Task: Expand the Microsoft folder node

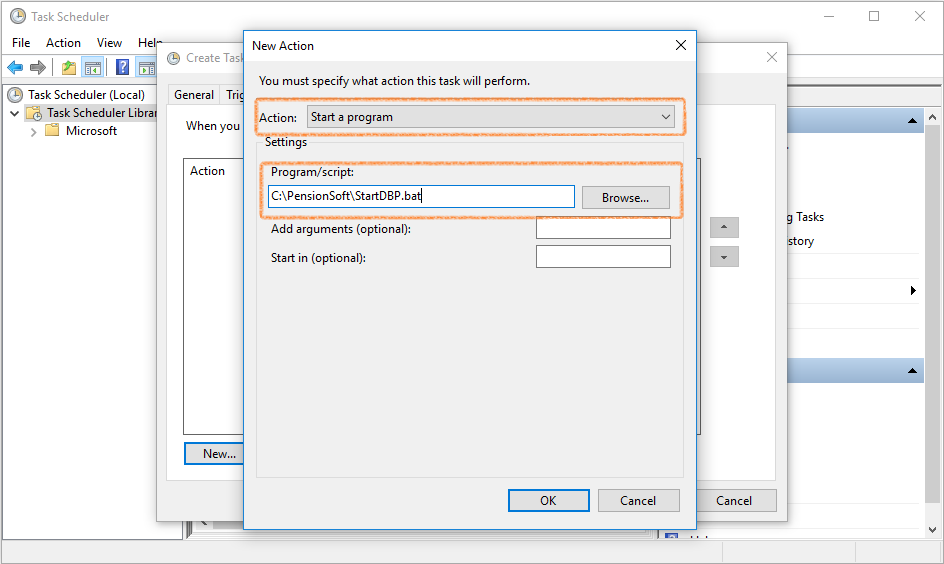Action: pos(33,131)
